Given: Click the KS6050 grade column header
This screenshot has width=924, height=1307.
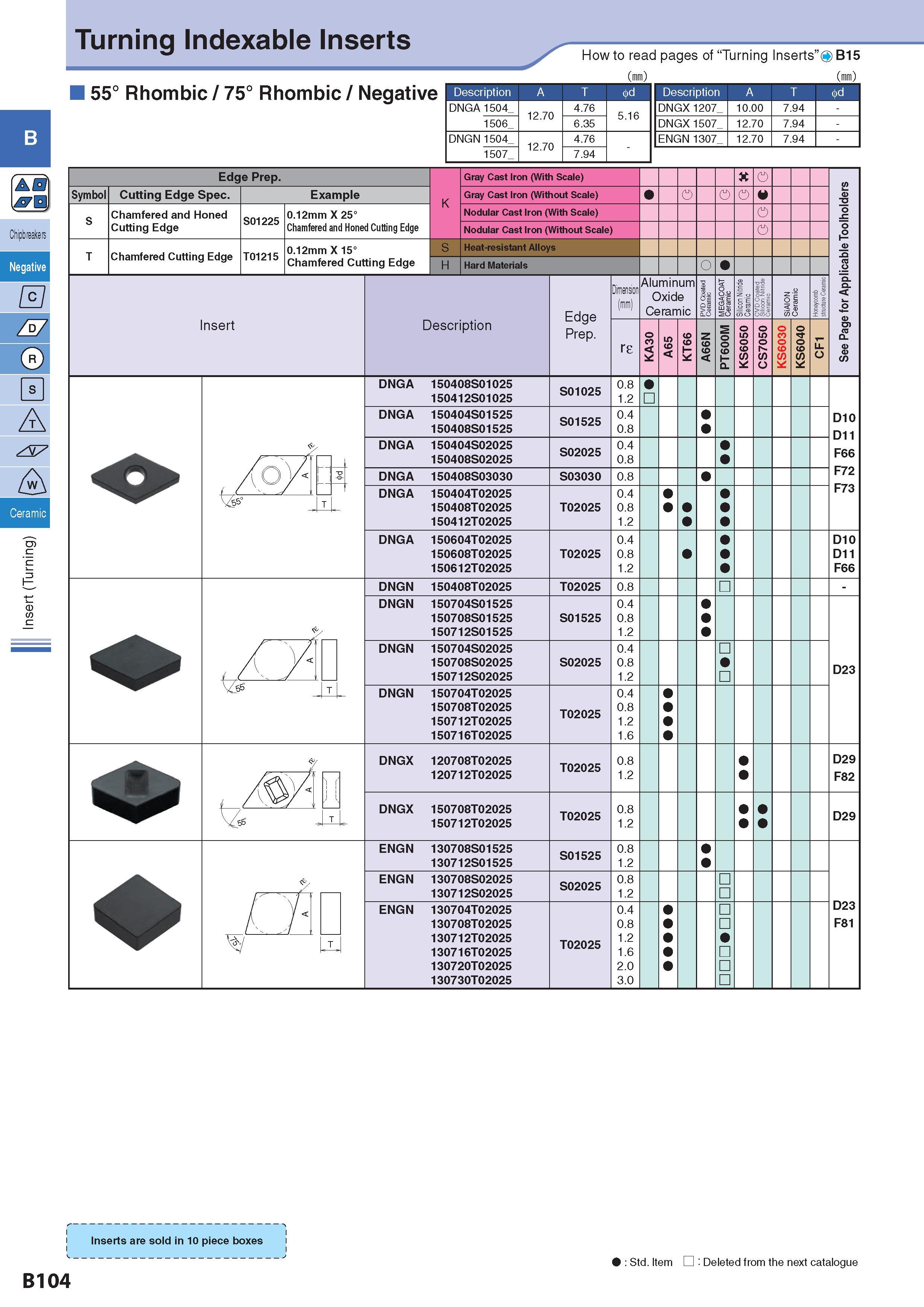Looking at the screenshot, I should 744,346.
